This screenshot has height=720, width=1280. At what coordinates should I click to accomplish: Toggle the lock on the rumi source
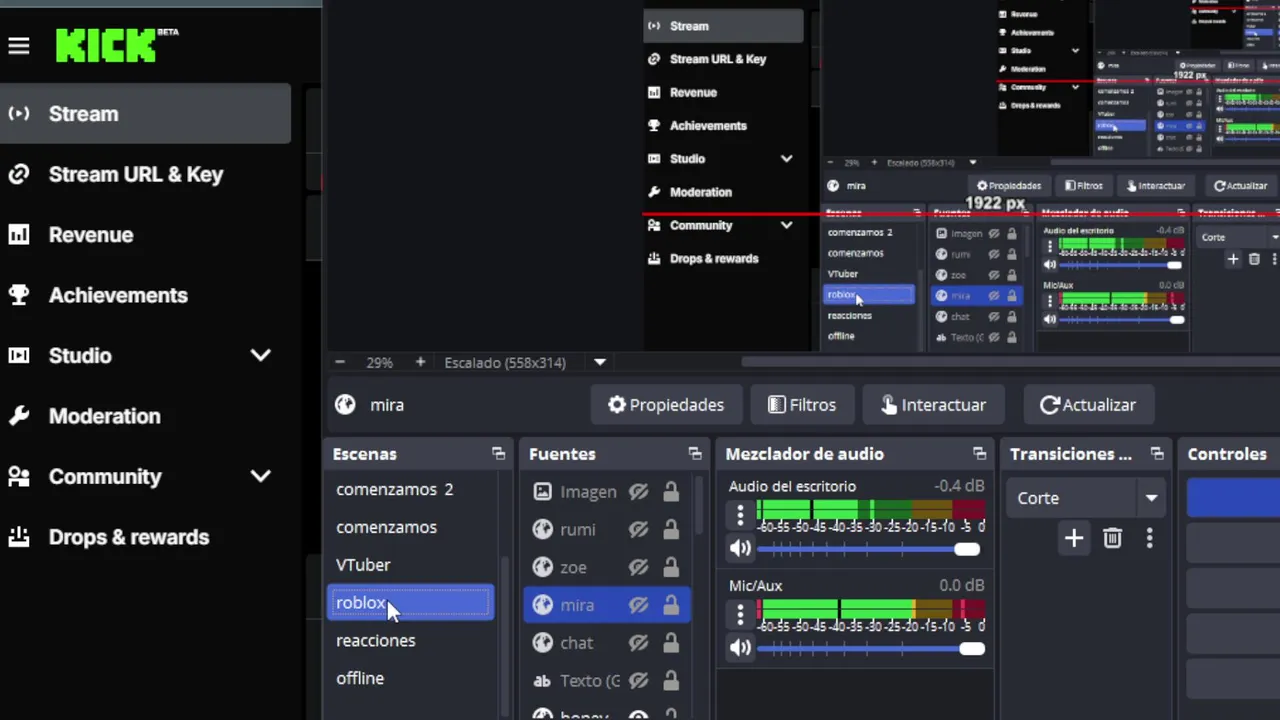click(x=671, y=529)
